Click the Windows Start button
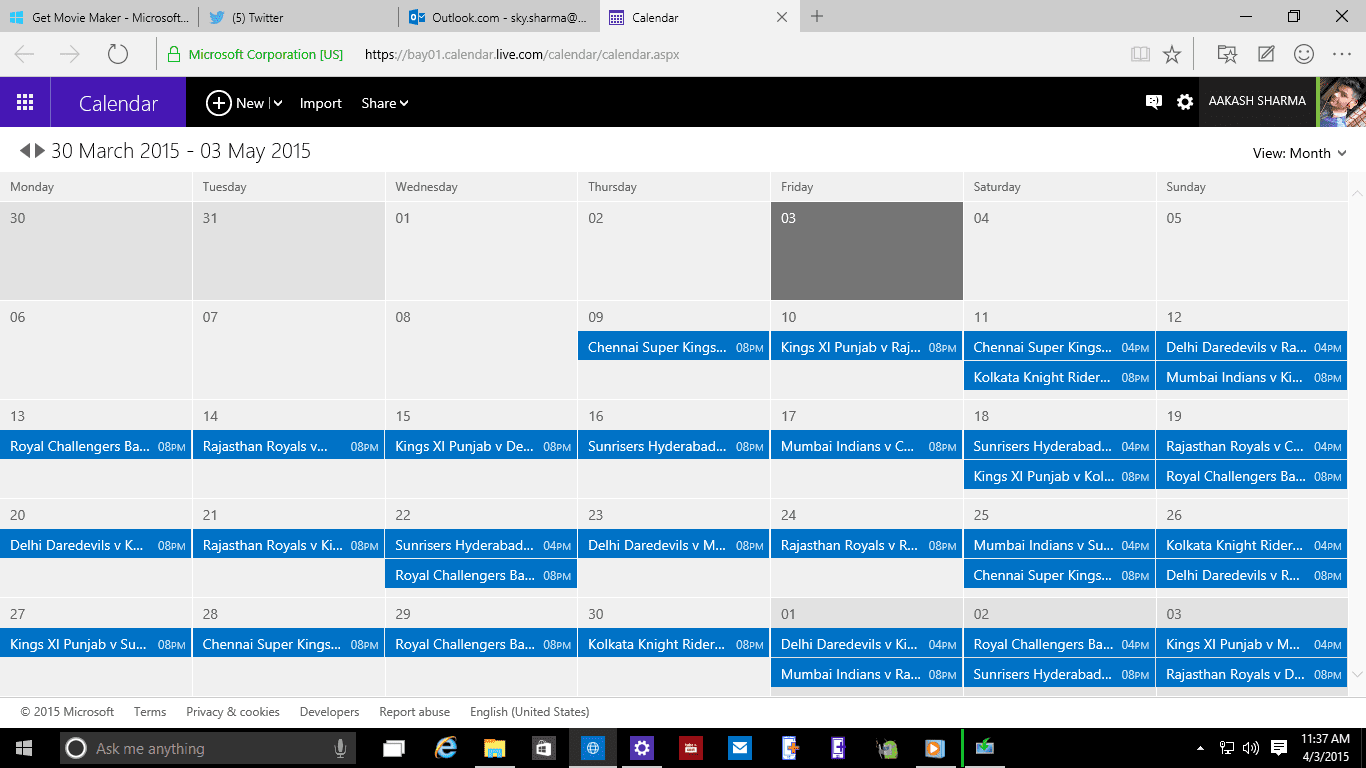This screenshot has height=768, width=1366. point(24,748)
